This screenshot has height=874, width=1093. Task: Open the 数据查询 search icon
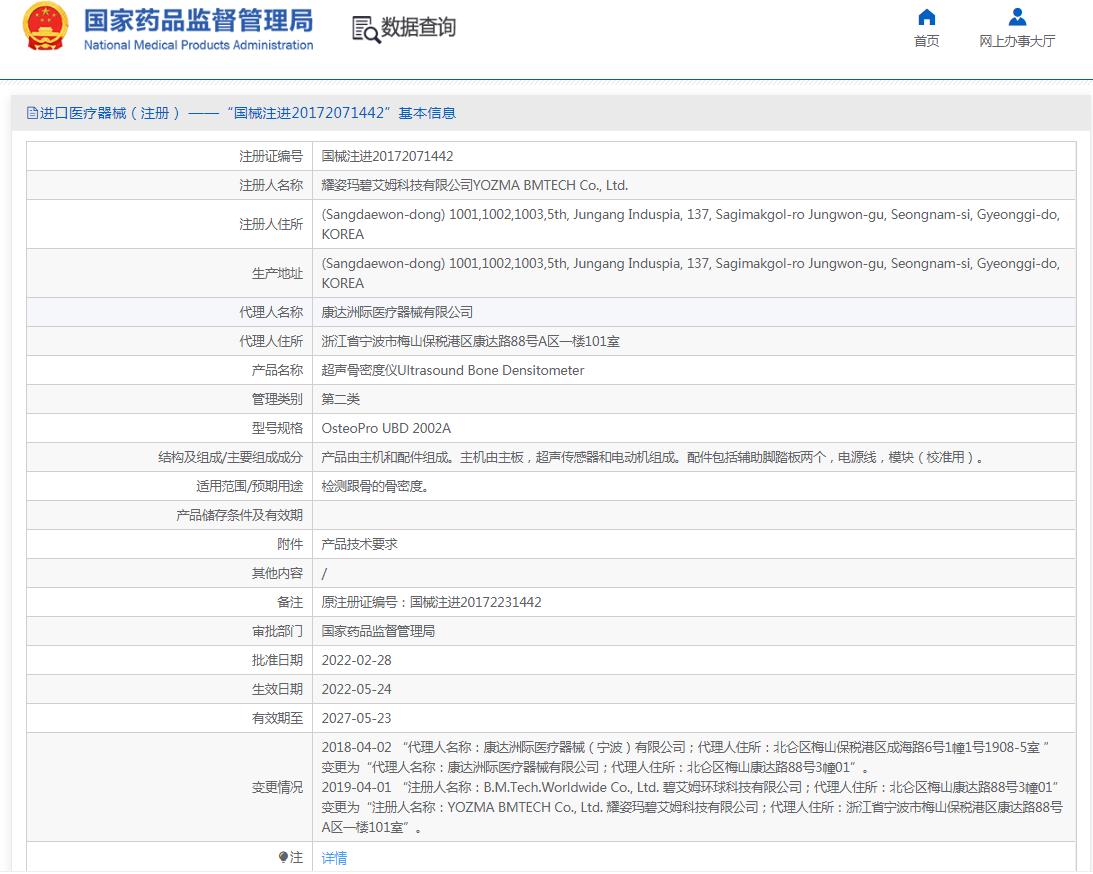pos(366,29)
